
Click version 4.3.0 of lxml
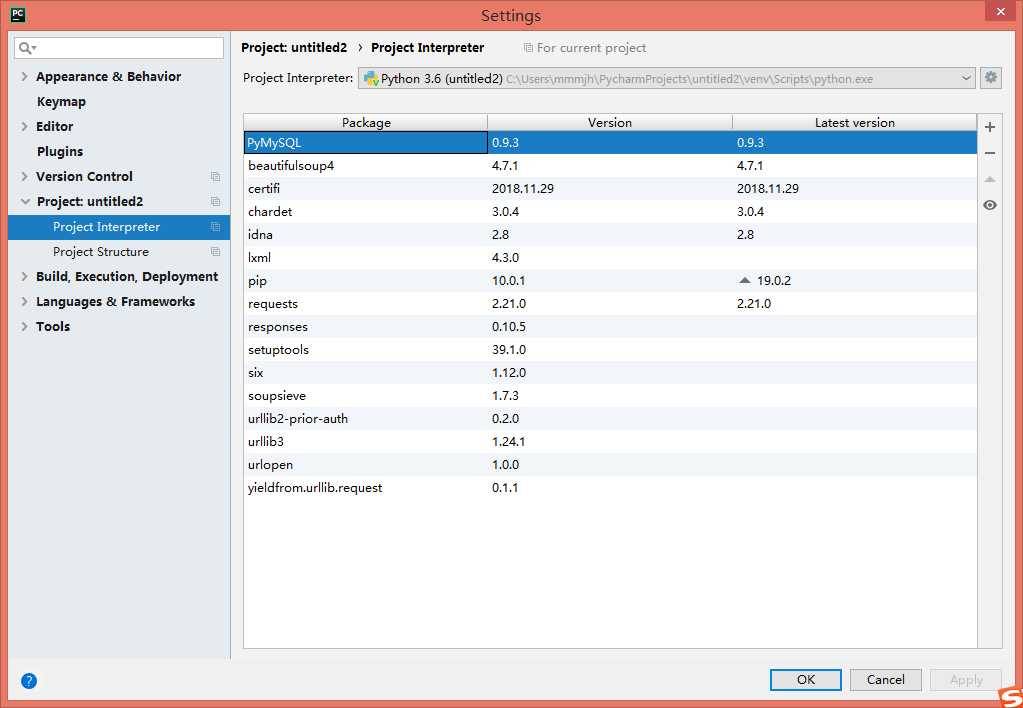pyautogui.click(x=506, y=258)
